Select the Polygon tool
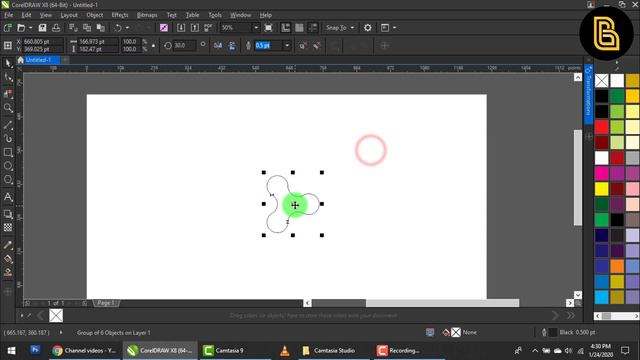 8,180
